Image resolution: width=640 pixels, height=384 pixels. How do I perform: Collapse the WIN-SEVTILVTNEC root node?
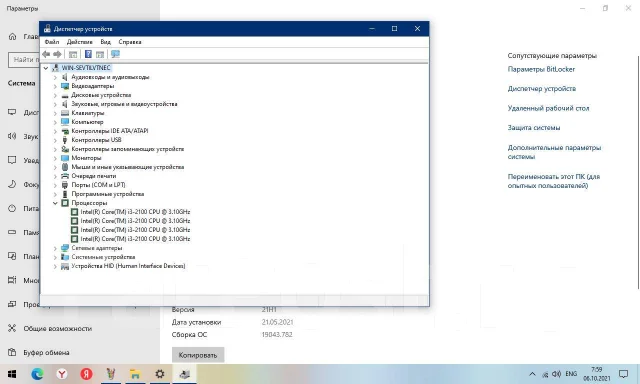coord(46,68)
